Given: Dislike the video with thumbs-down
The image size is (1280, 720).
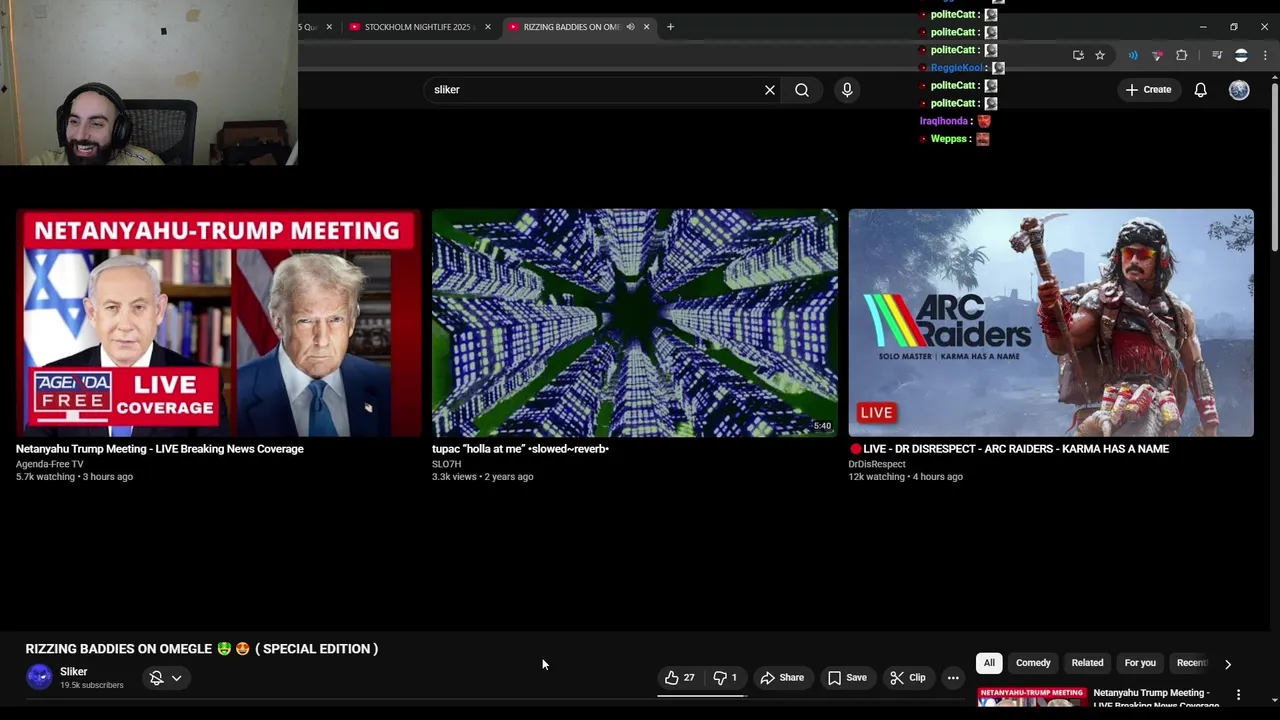Looking at the screenshot, I should [x=725, y=678].
